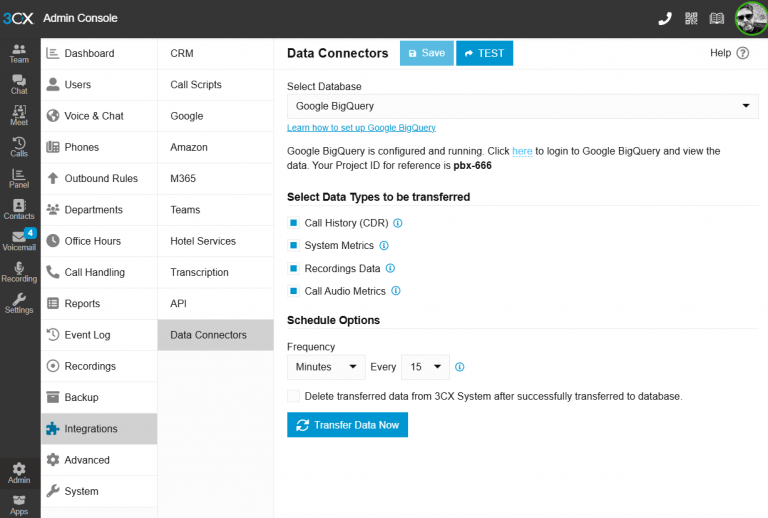Show info for System Metrics

(384, 246)
